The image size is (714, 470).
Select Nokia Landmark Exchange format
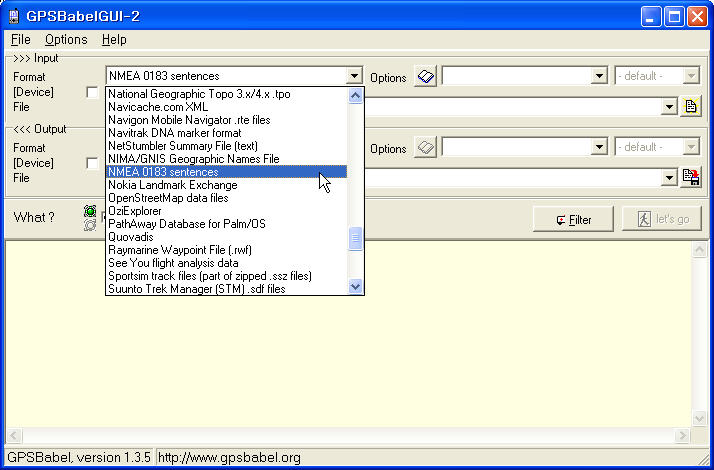click(226, 185)
